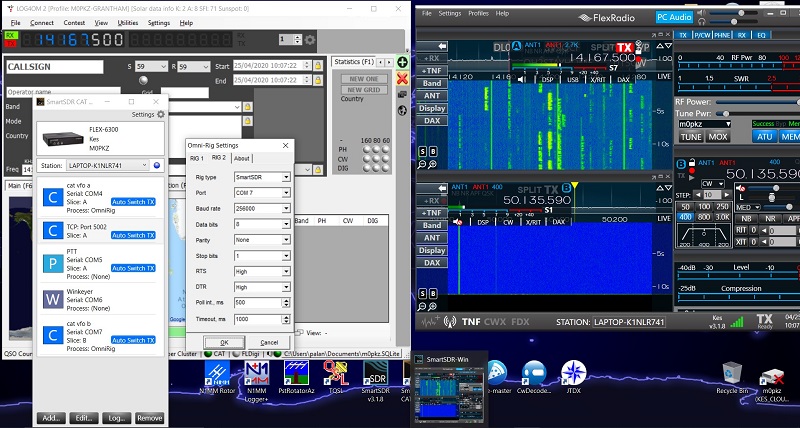800x428 pixels.
Task: Open PstRotatorAz desktop shortcut
Action: 296,377
